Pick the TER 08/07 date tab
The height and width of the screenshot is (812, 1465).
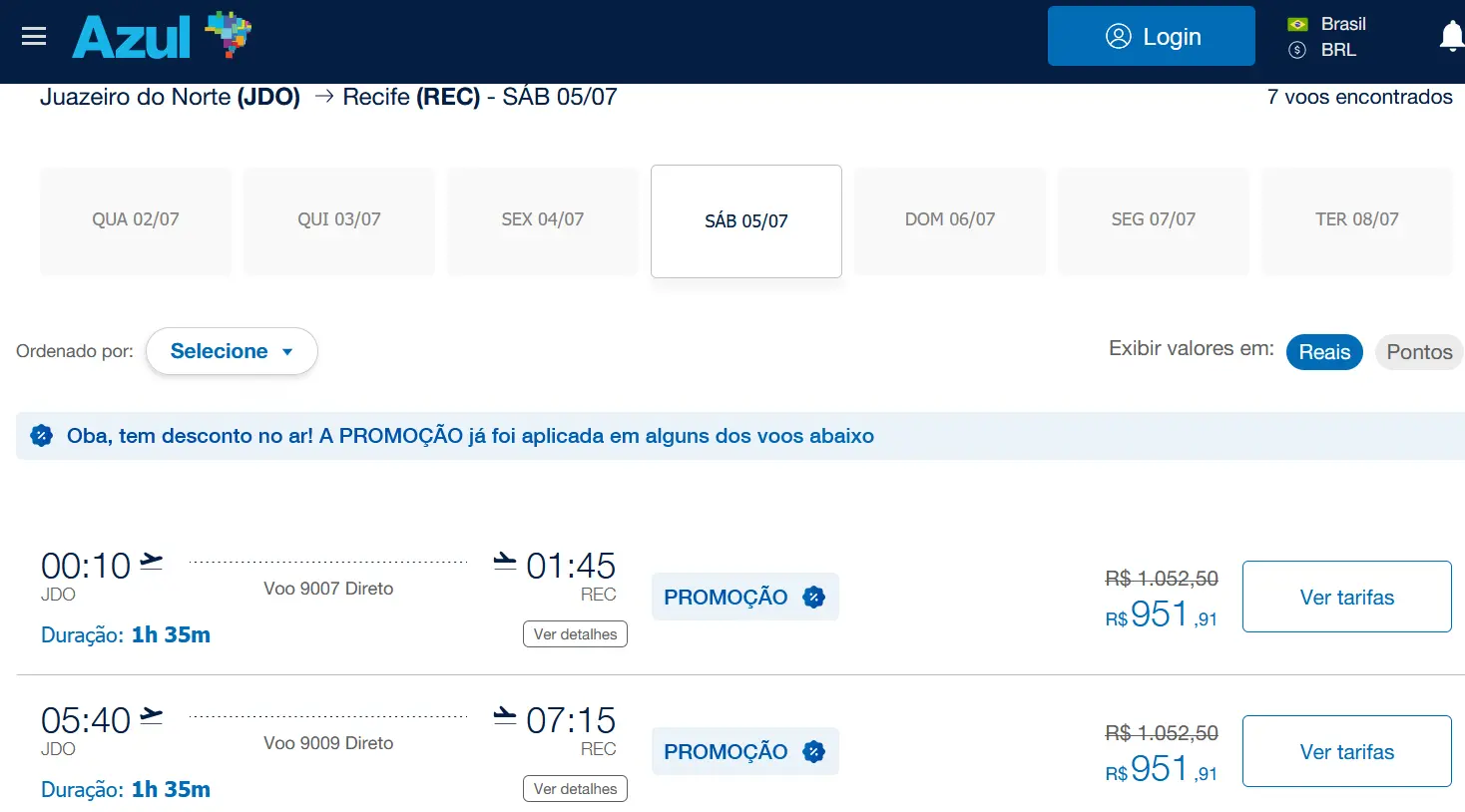tap(1356, 220)
